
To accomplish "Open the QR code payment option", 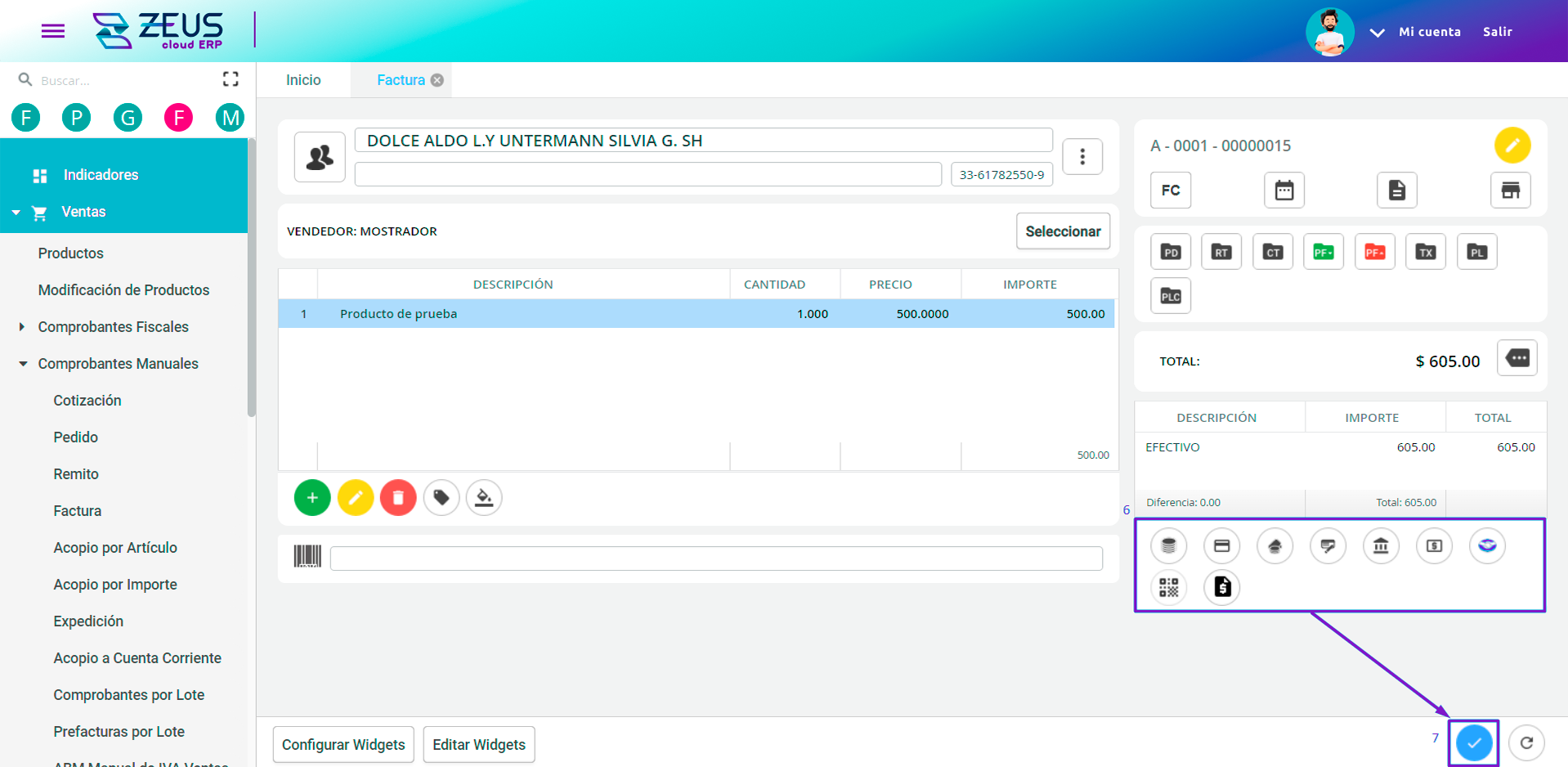I will click(x=1168, y=587).
